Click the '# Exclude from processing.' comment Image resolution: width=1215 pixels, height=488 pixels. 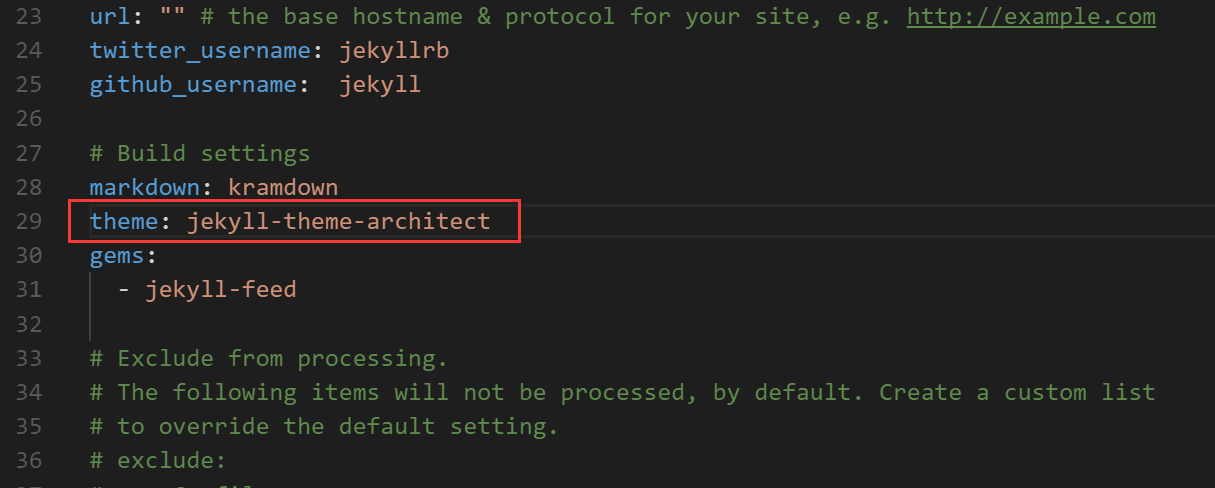pyautogui.click(x=269, y=358)
